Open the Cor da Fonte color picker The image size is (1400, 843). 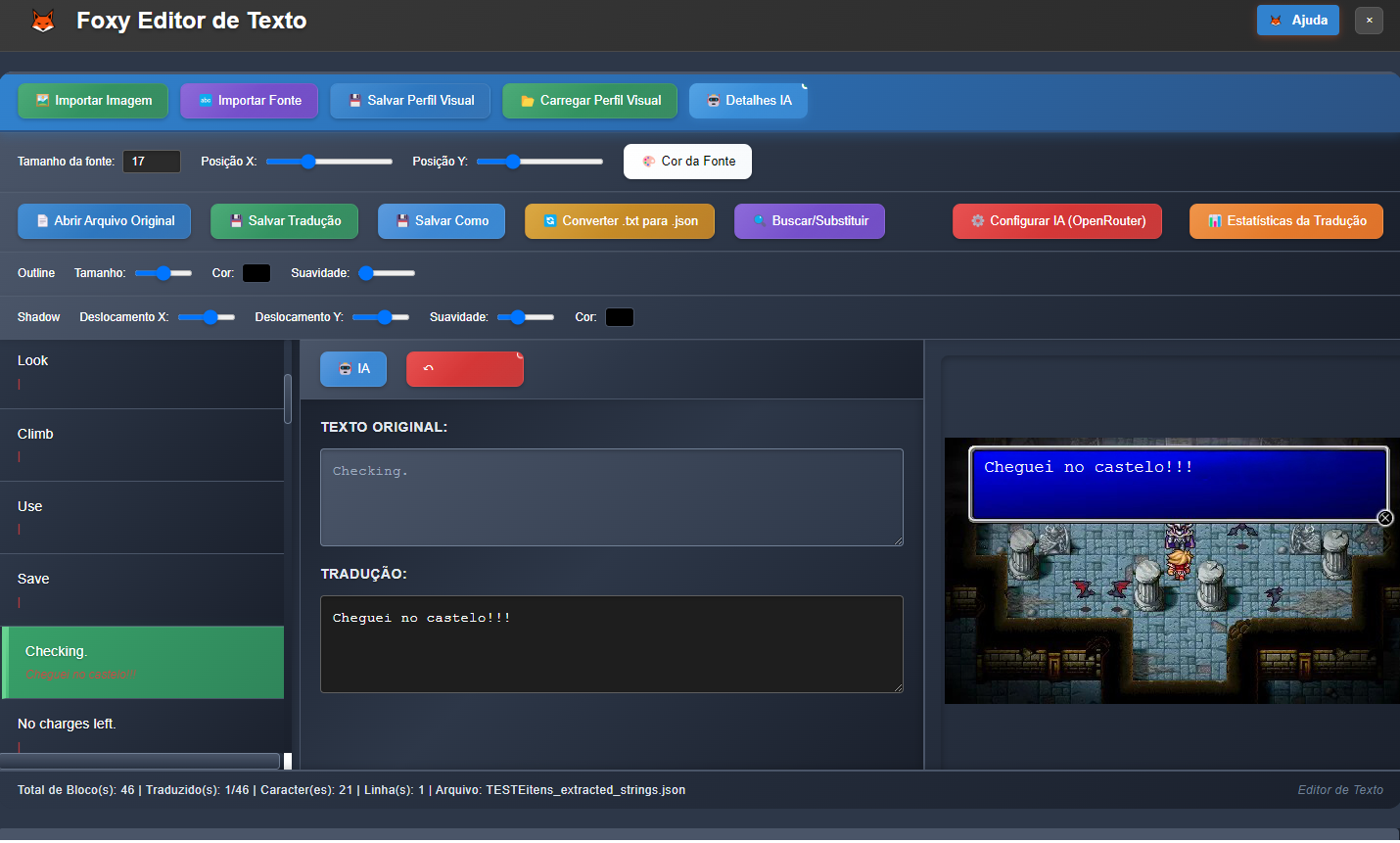pos(687,162)
